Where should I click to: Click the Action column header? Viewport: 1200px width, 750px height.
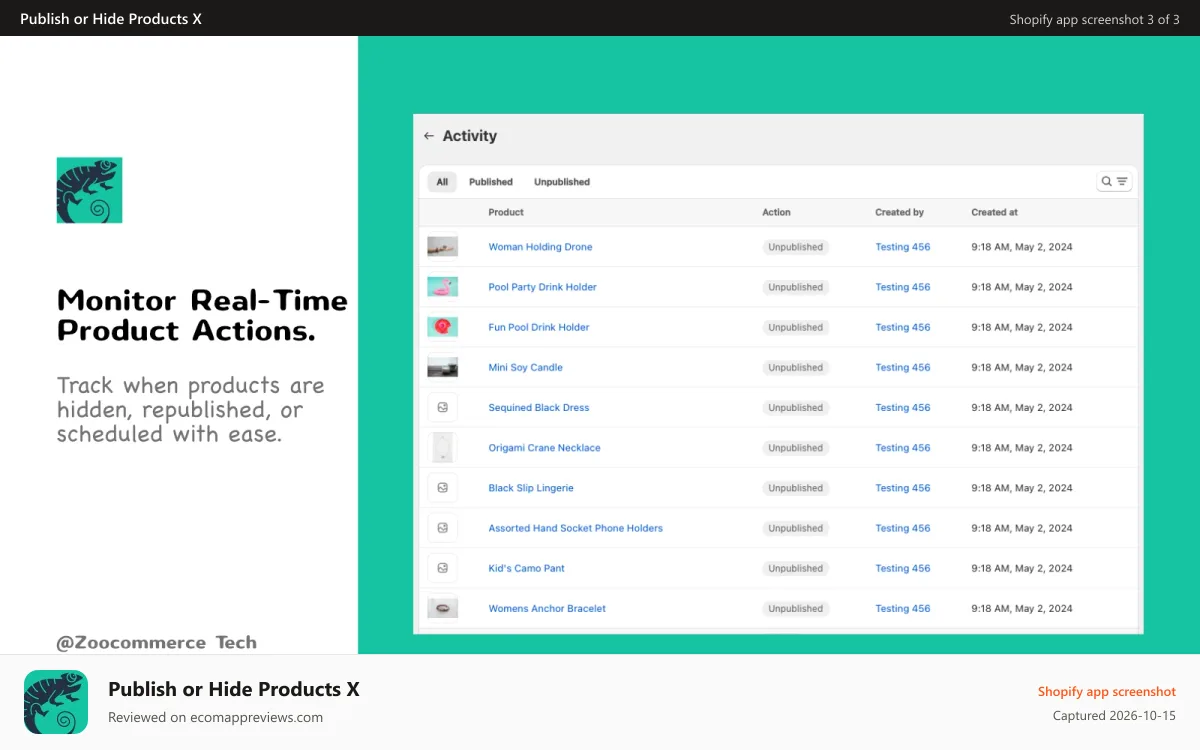click(776, 212)
